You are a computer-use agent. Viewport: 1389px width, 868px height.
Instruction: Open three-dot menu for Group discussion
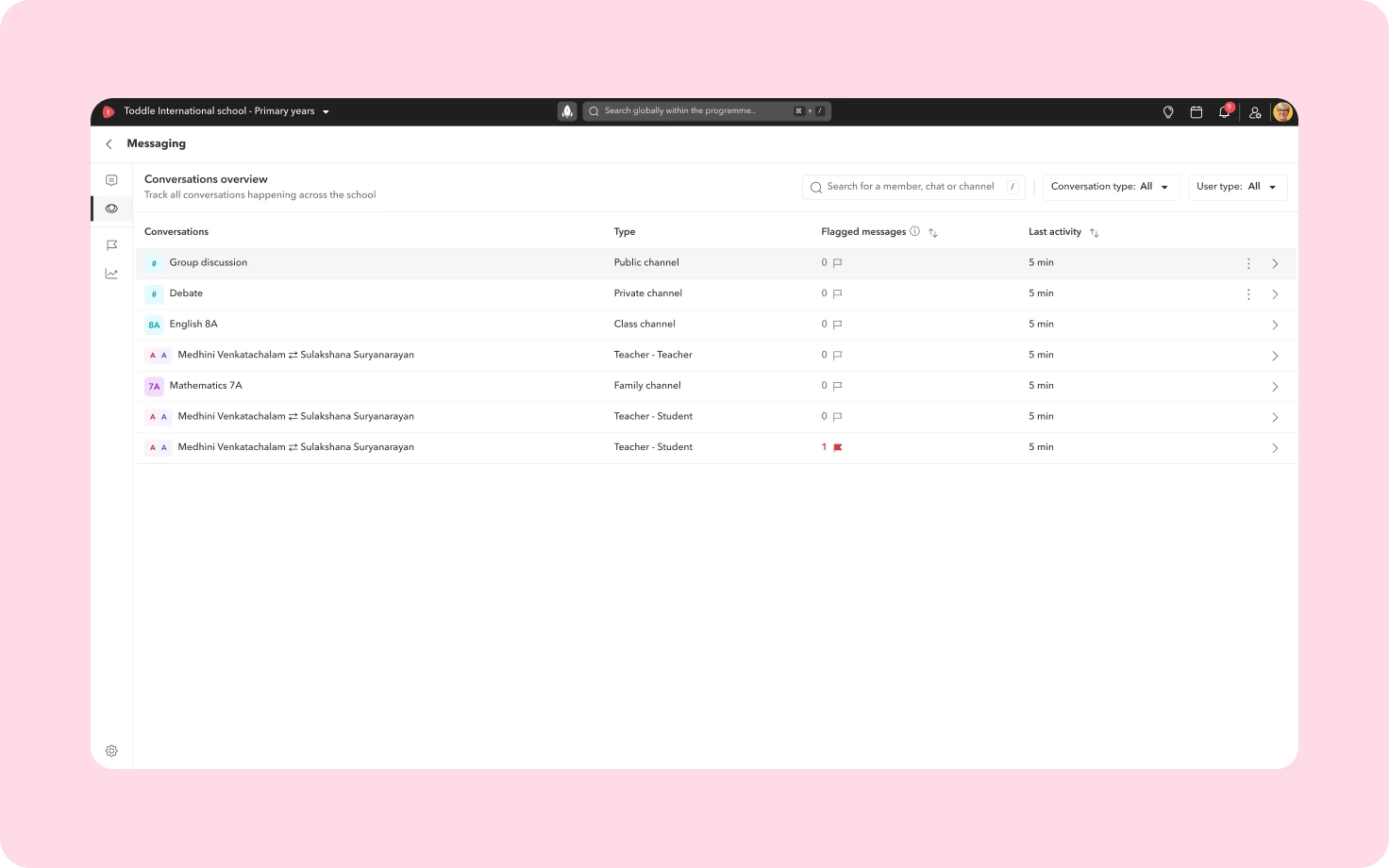(x=1248, y=264)
